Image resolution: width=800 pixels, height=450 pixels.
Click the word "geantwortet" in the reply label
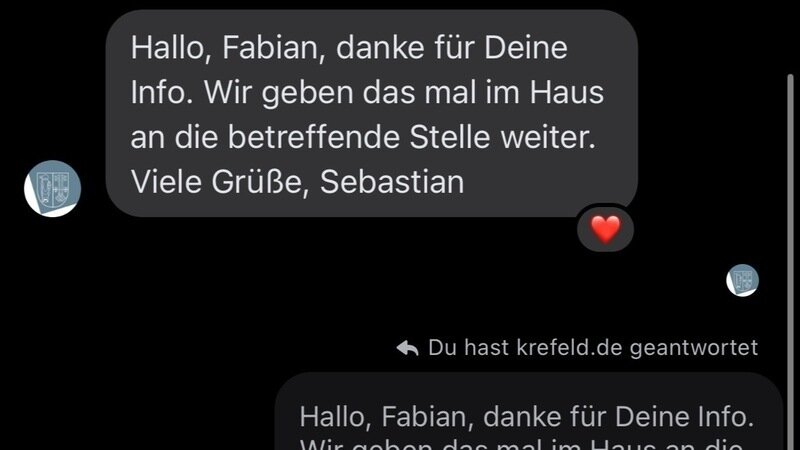click(x=694, y=348)
